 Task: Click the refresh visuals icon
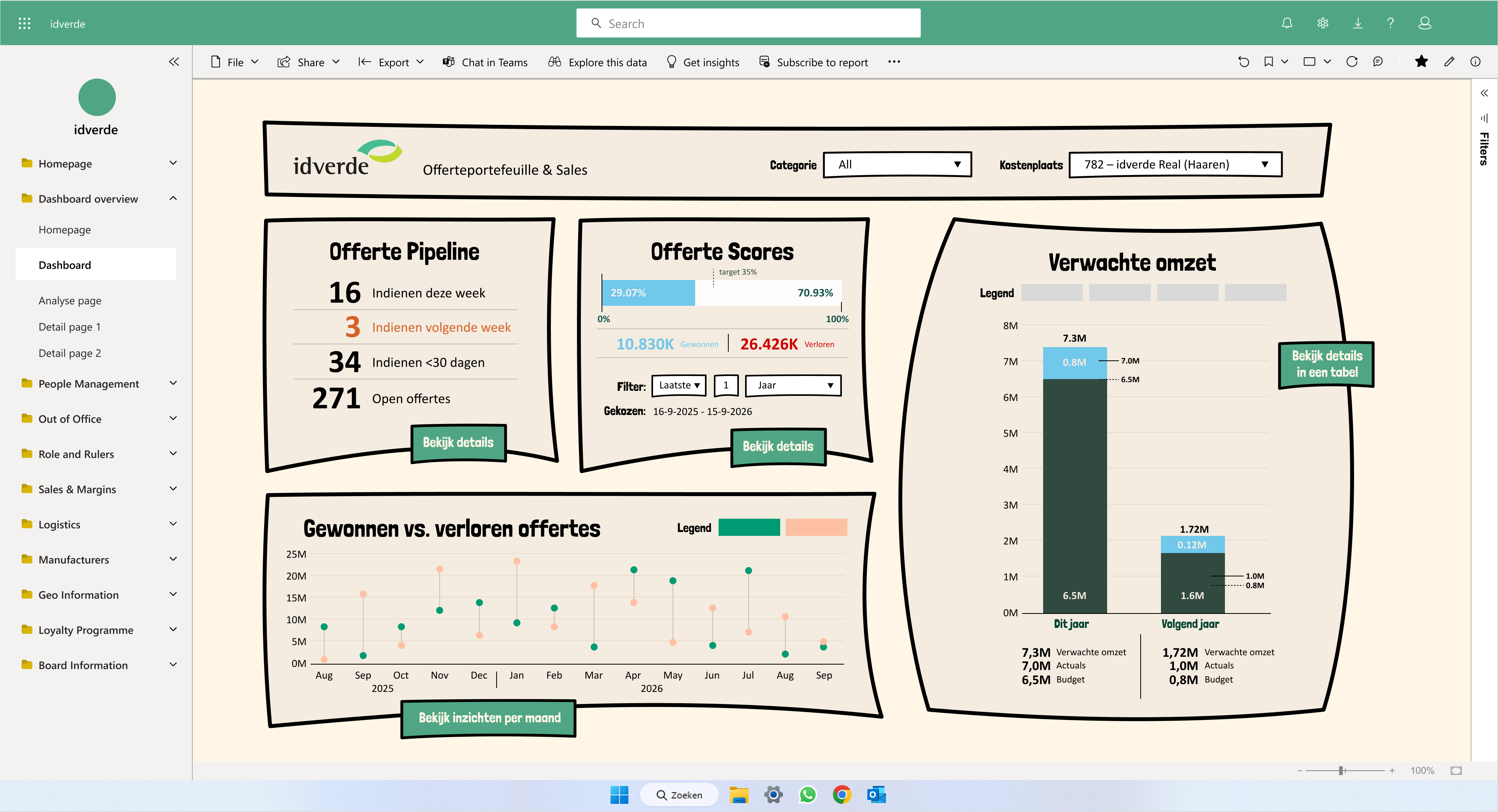pyautogui.click(x=1351, y=62)
